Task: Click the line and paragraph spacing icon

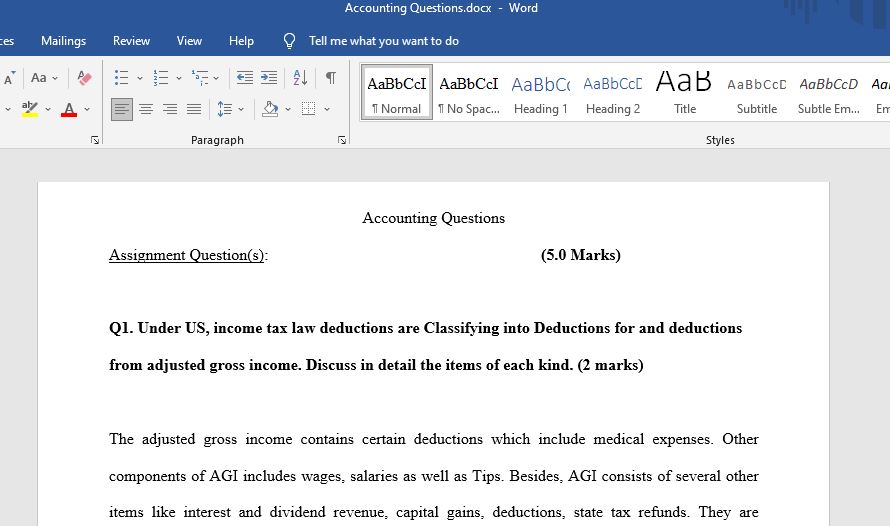Action: pyautogui.click(x=225, y=109)
